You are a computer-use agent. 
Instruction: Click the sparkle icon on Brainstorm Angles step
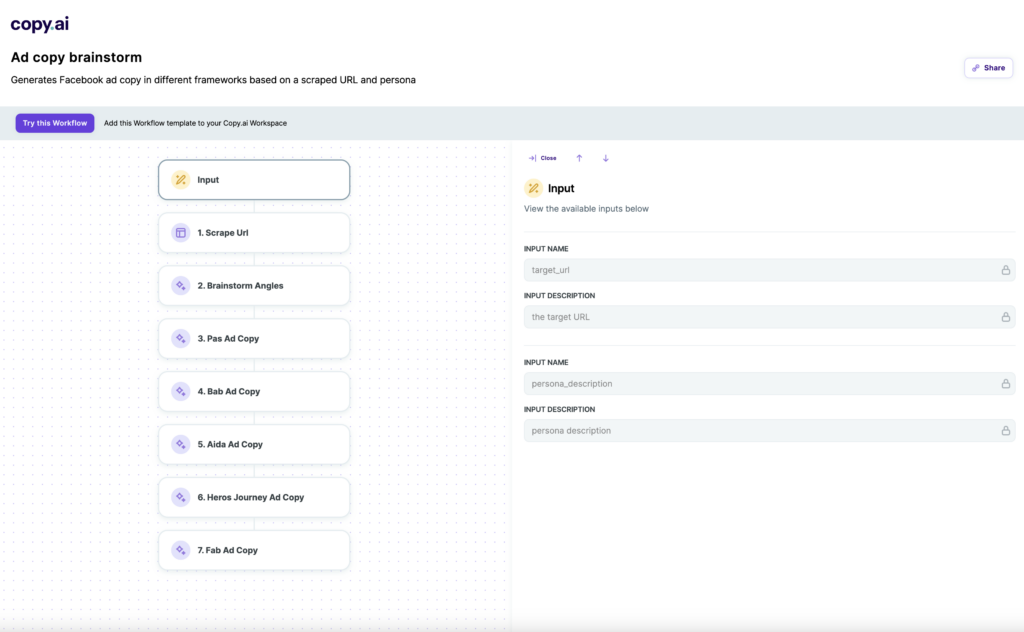click(182, 285)
